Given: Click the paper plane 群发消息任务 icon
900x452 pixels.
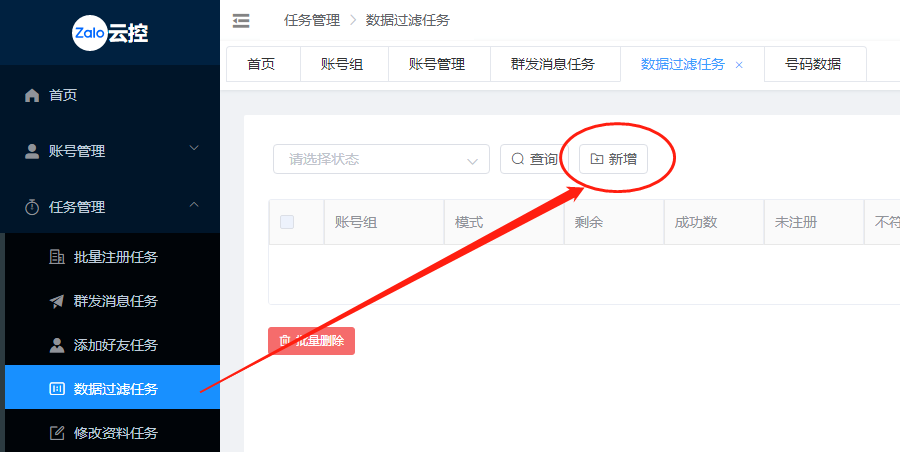Looking at the screenshot, I should pyautogui.click(x=57, y=301).
